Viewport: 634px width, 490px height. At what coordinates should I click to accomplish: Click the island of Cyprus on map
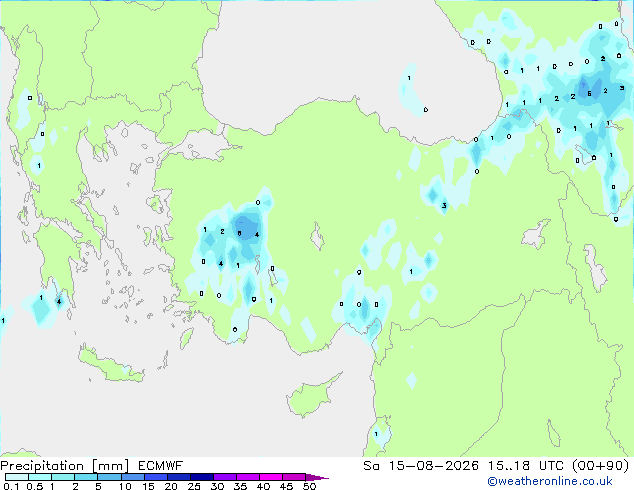[x=309, y=397]
